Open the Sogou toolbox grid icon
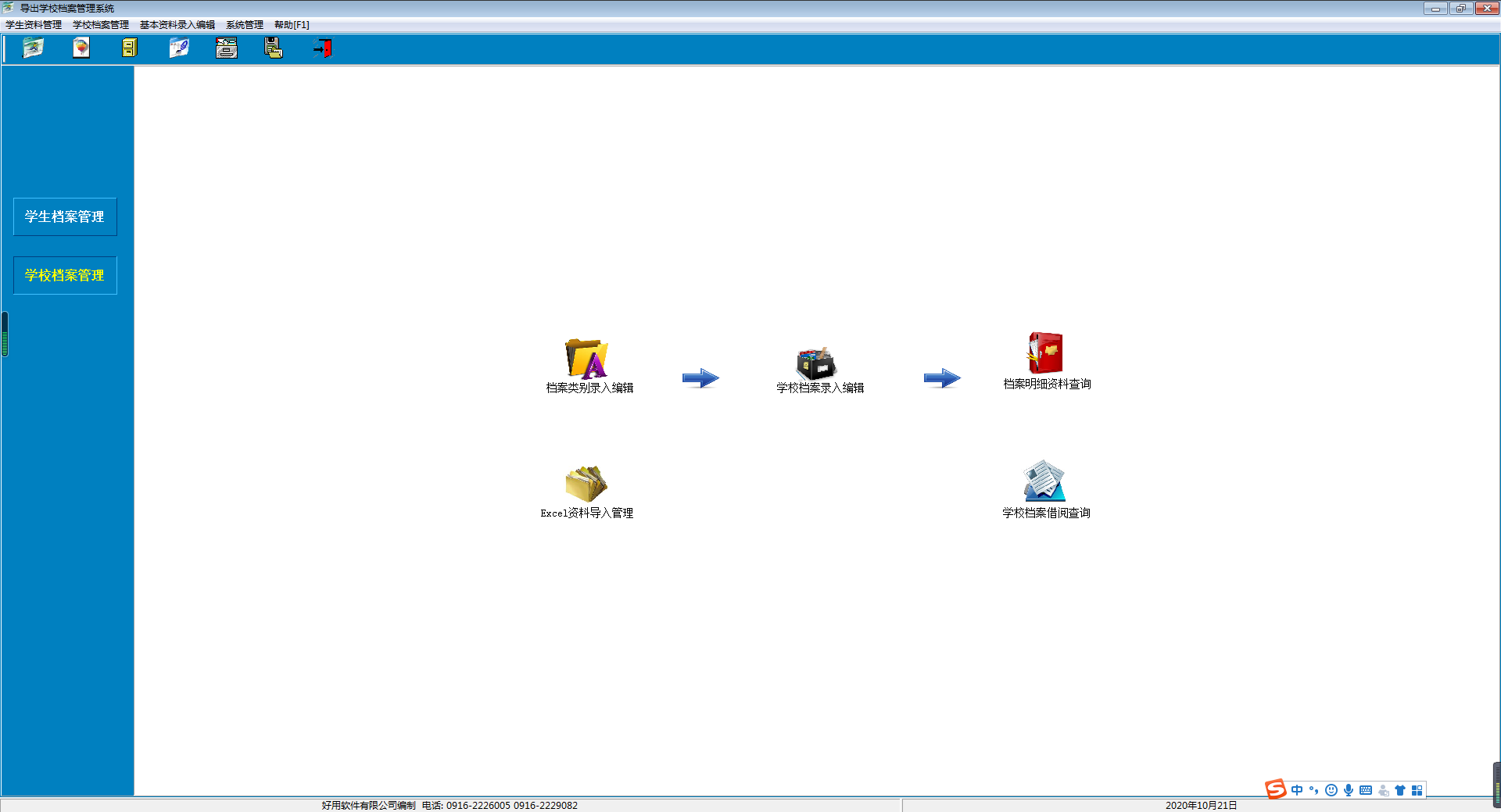This screenshot has height=812, width=1501. click(x=1417, y=790)
